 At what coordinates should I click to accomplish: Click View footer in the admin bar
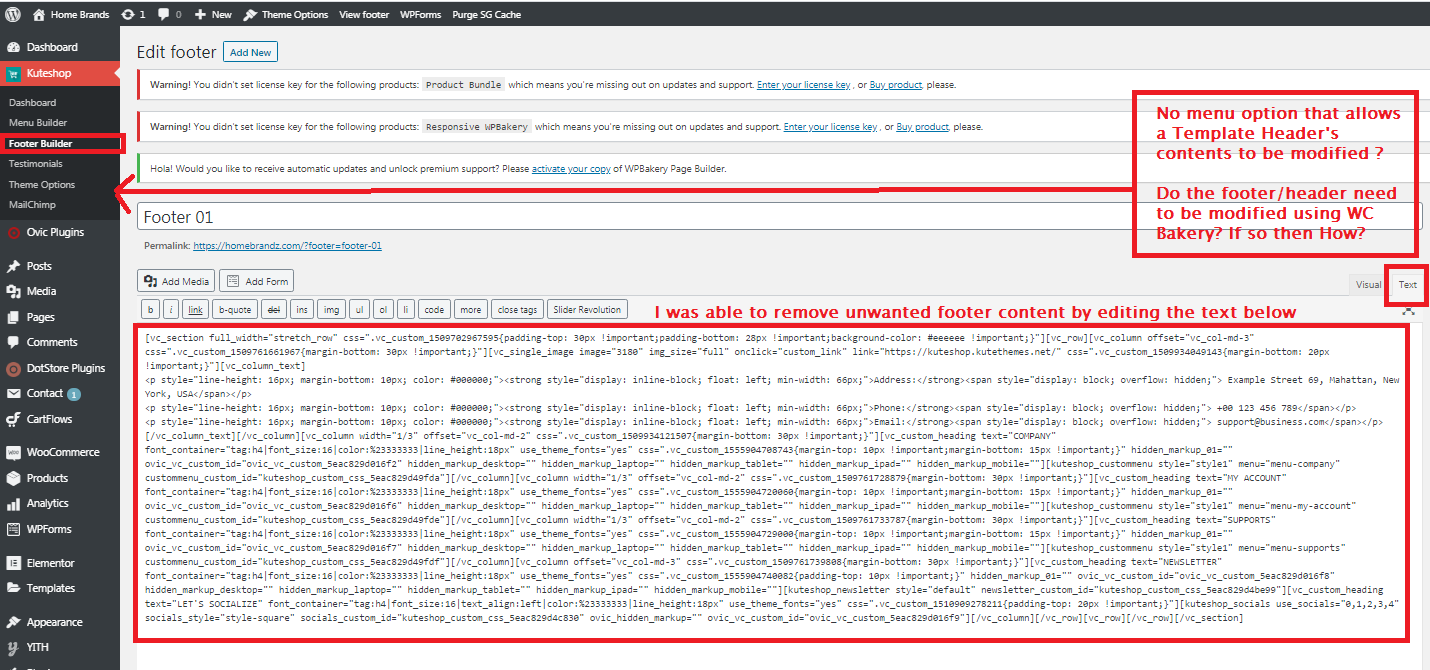(364, 15)
